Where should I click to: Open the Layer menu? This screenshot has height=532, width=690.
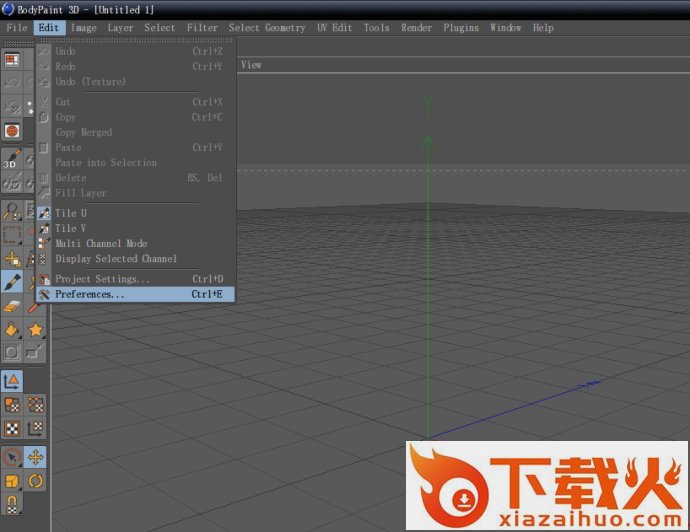(120, 28)
